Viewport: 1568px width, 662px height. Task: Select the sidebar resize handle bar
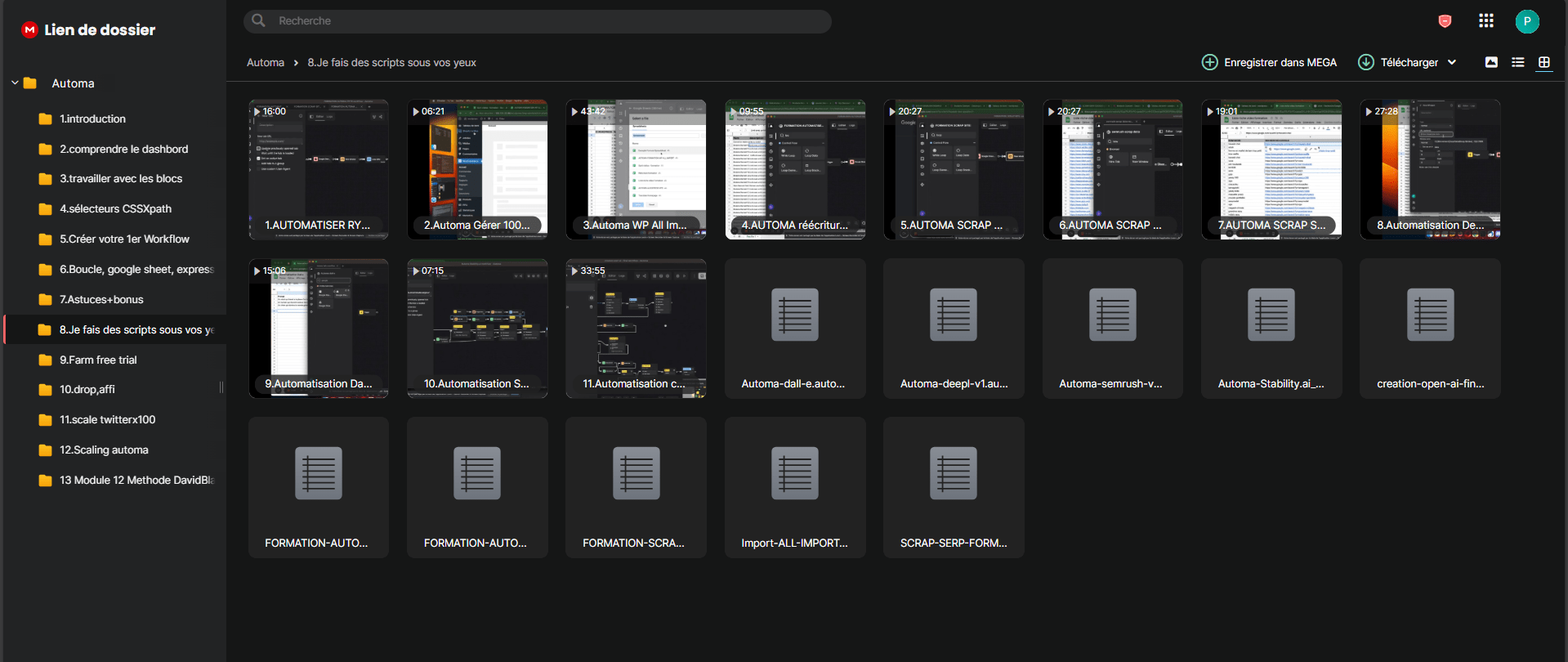(x=221, y=387)
